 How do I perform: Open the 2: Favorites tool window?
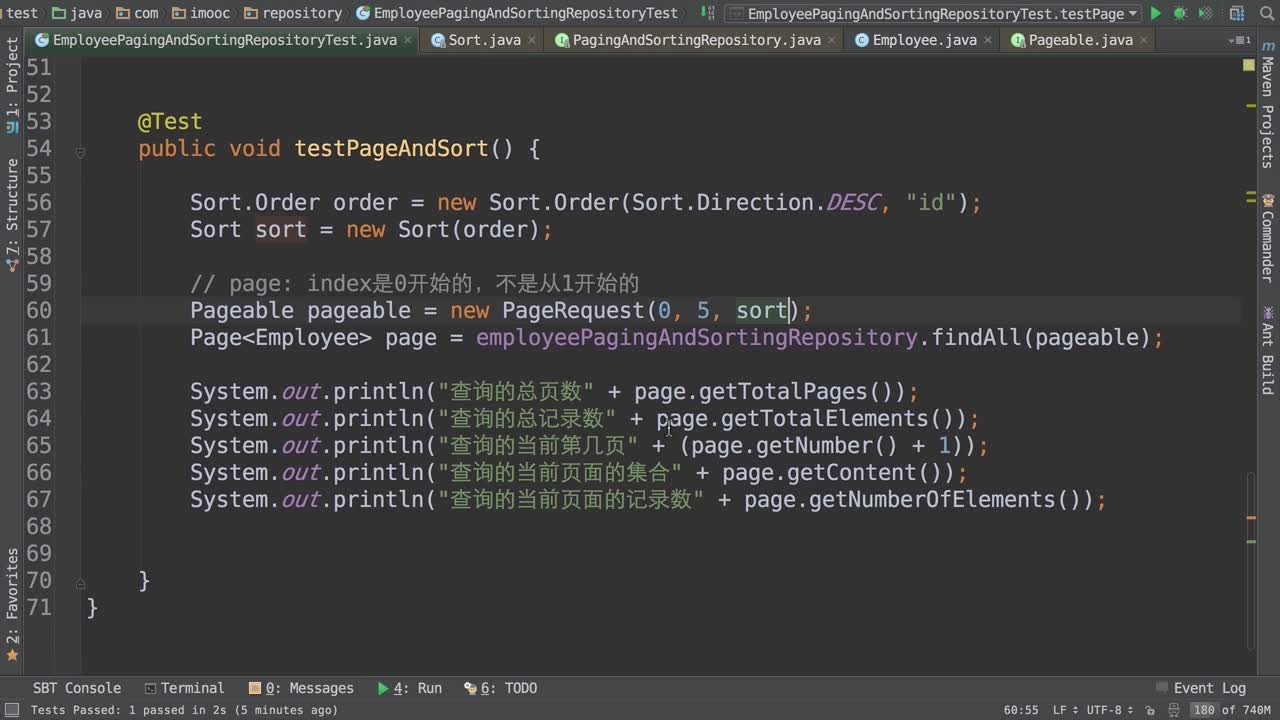(x=12, y=603)
